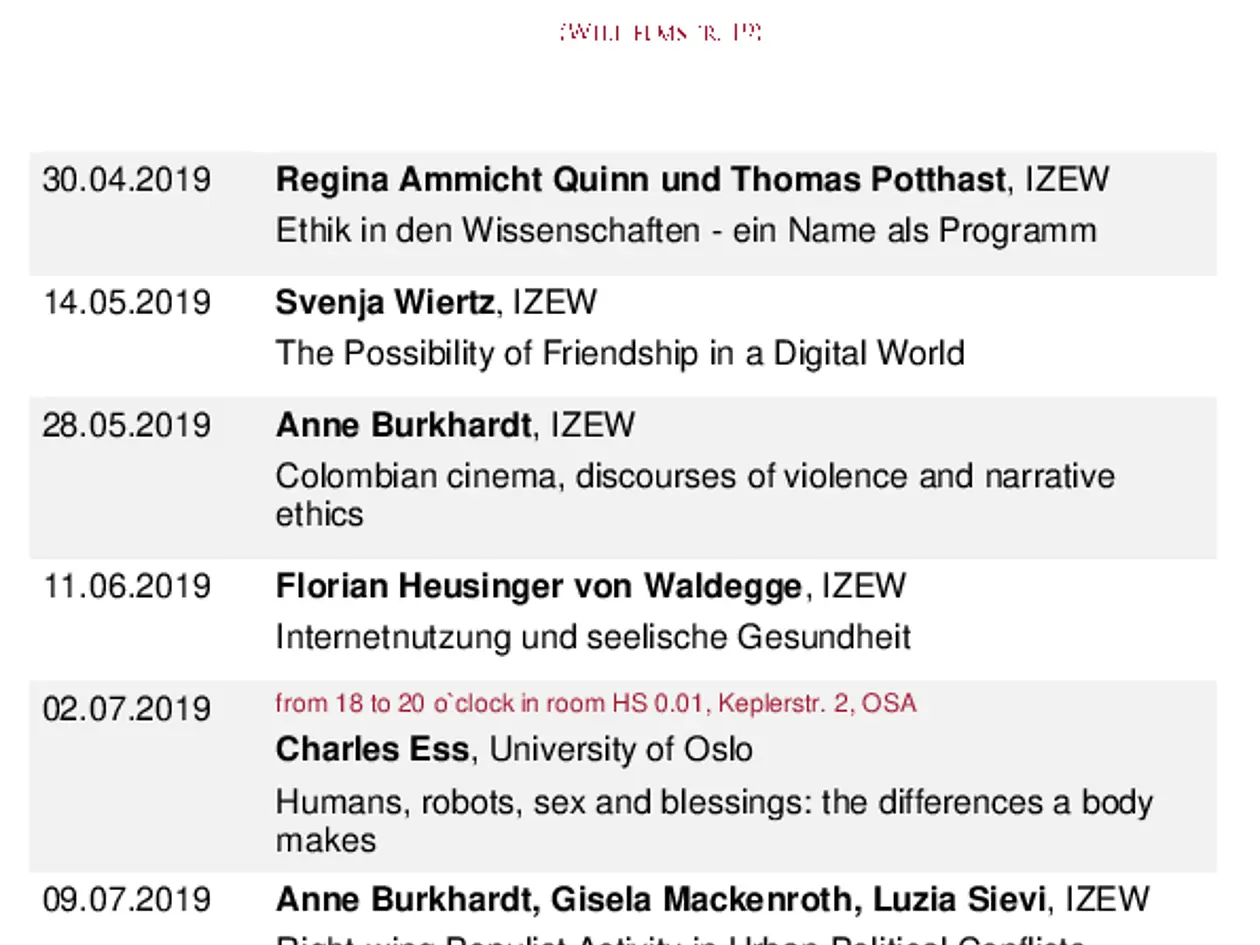The image size is (1260, 945).
Task: Click the speaker names Regina Ammicht Quinn und Thomas Potthast
Action: (x=641, y=180)
